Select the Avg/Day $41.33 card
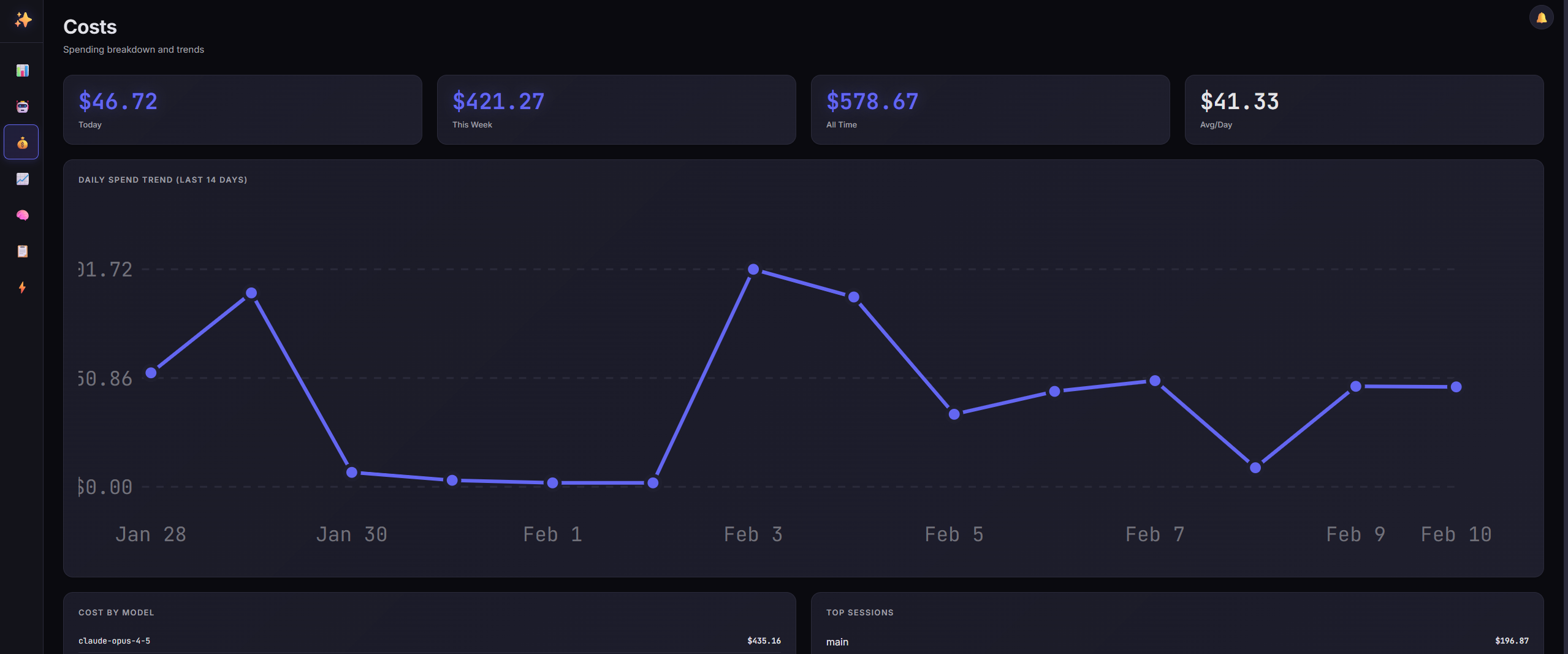The height and width of the screenshot is (654, 1568). tap(1364, 110)
